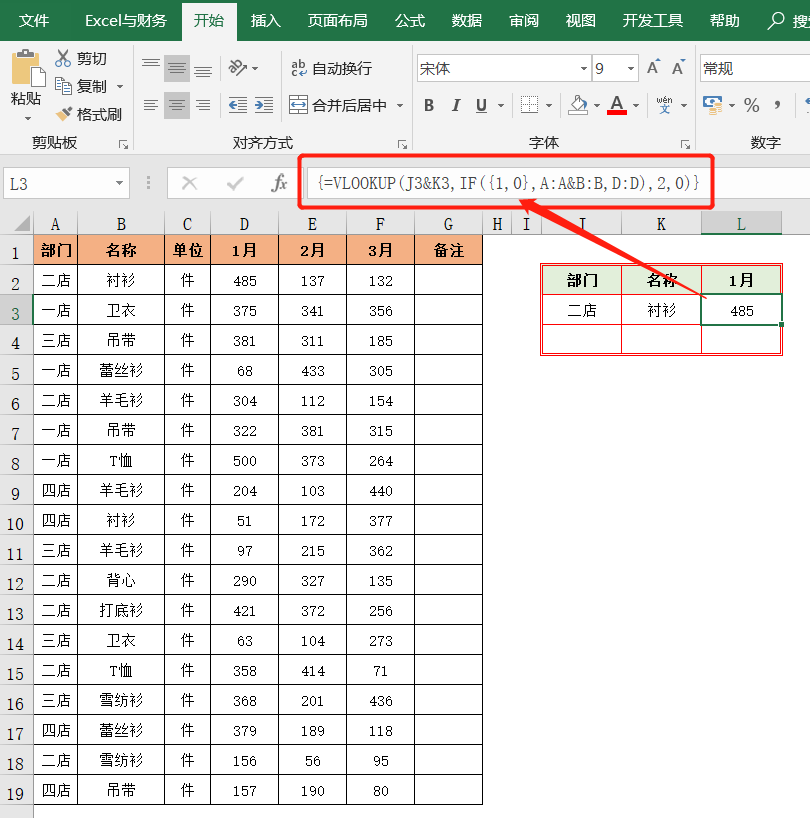The image size is (810, 818).
Task: Decrease the cell indent
Action: pyautogui.click(x=238, y=105)
